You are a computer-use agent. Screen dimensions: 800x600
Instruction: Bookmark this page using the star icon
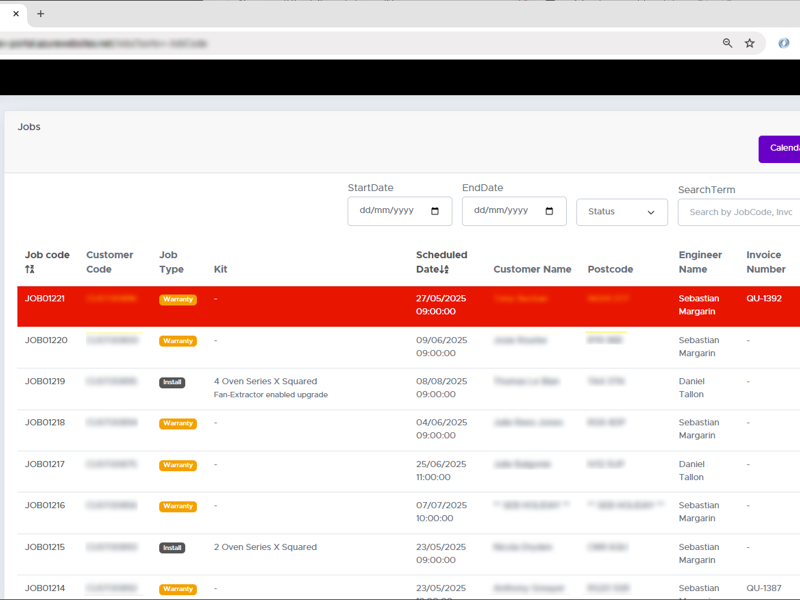tap(750, 43)
